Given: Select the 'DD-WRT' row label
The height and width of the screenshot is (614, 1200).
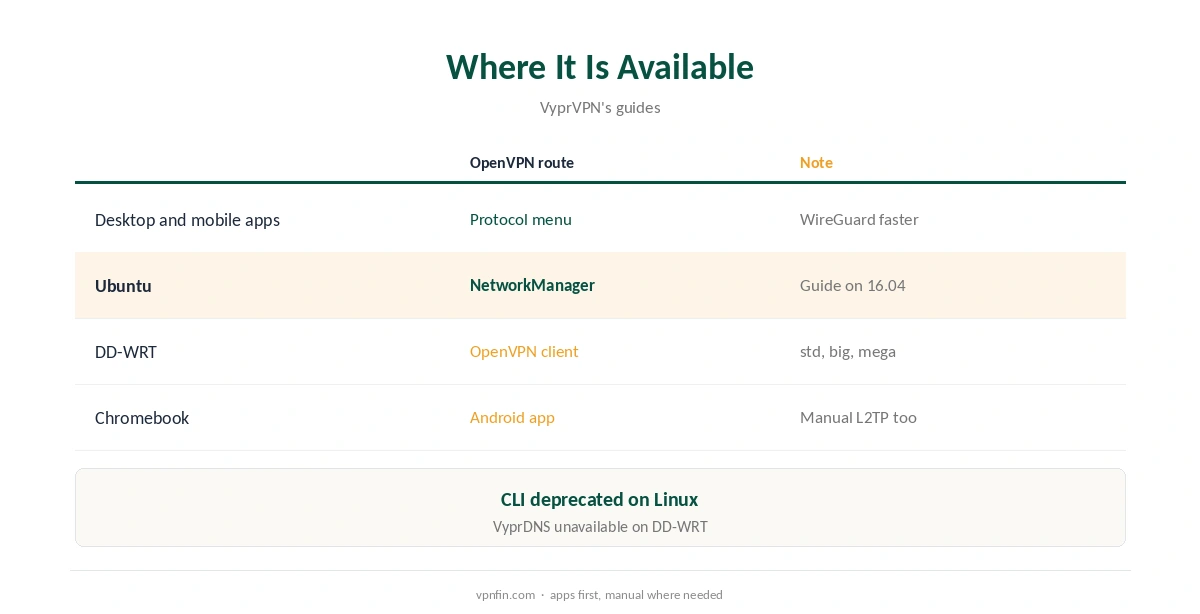Looking at the screenshot, I should point(126,352).
